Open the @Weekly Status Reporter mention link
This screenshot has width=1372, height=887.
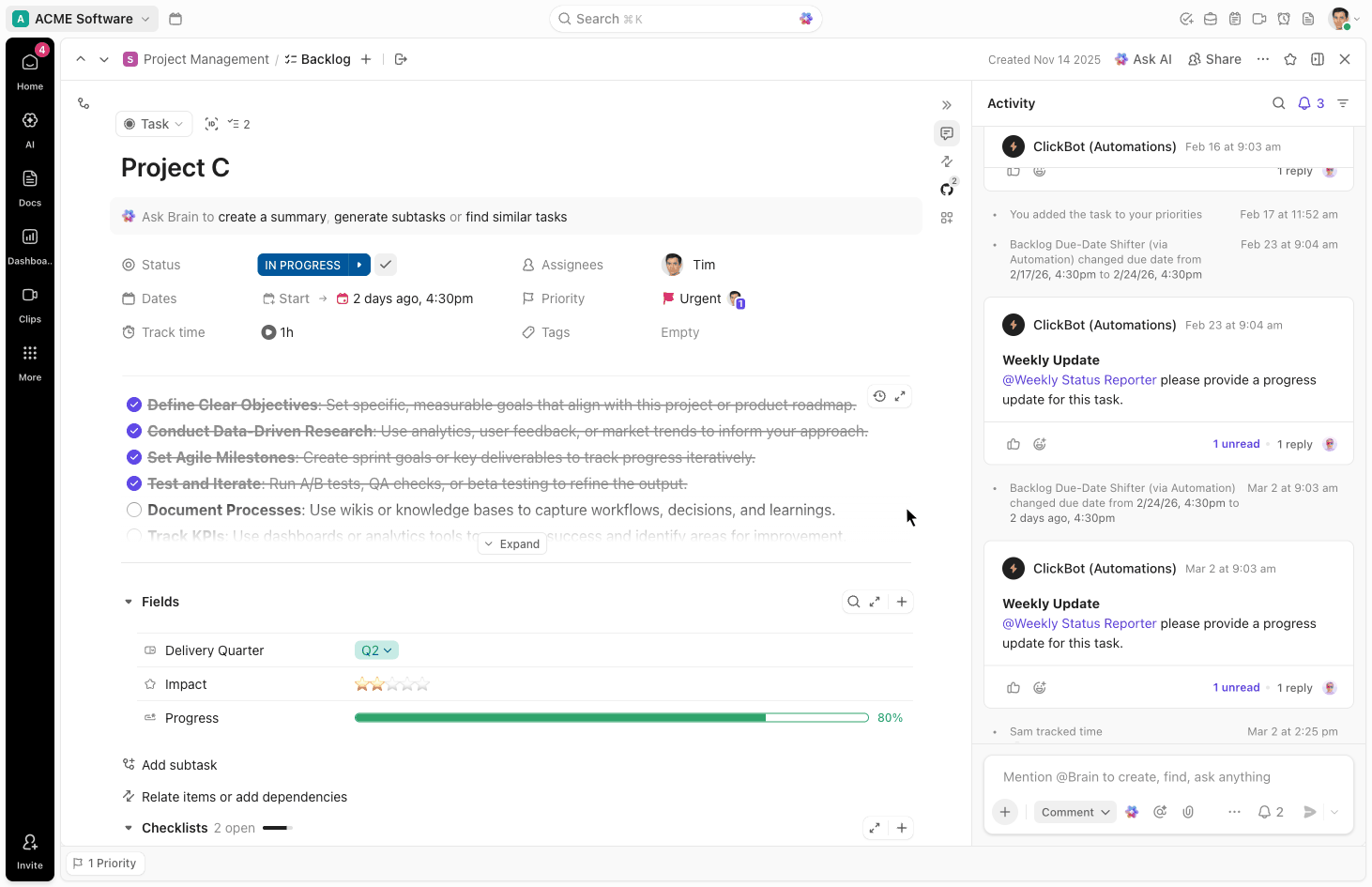(1078, 622)
